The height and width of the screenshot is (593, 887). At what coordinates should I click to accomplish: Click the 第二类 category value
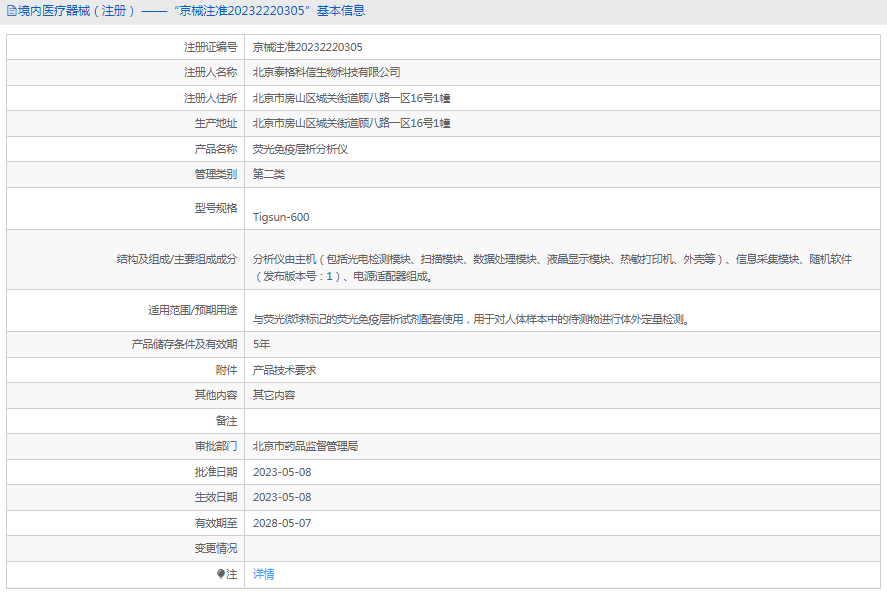click(269, 174)
